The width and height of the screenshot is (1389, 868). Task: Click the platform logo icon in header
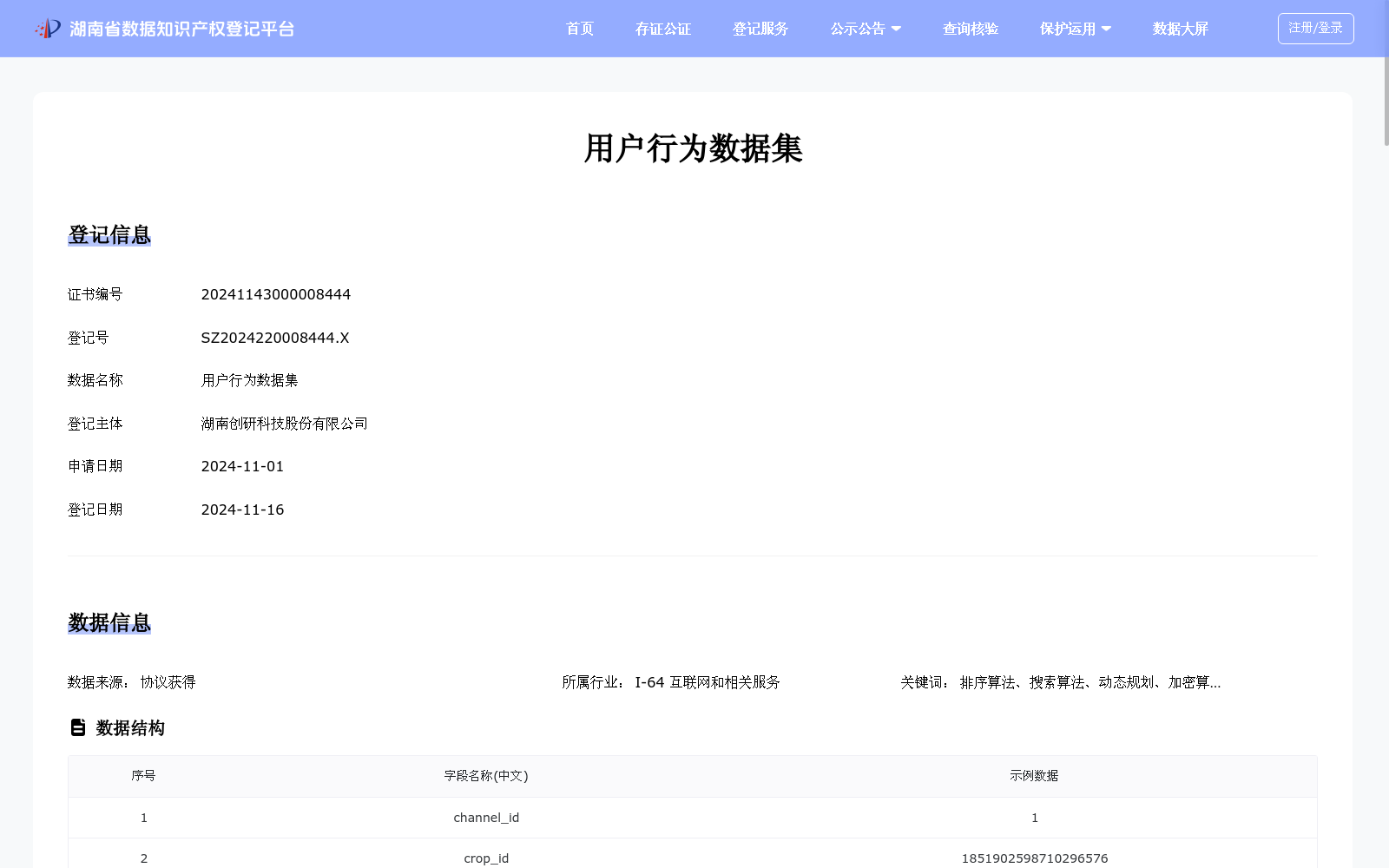(x=48, y=29)
